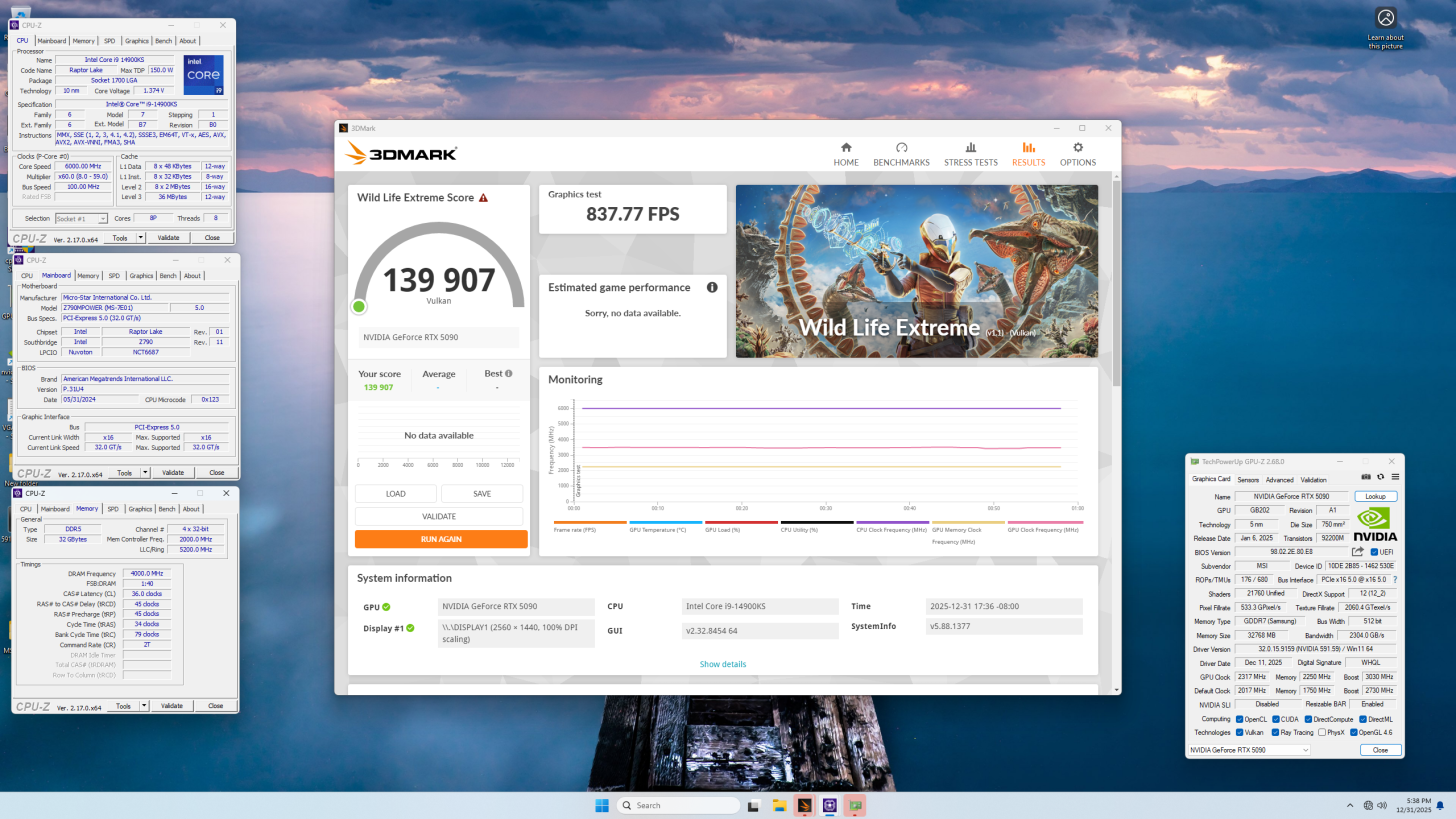Image resolution: width=1456 pixels, height=819 pixels.
Task: Click the GPU-Z taskbar icon
Action: 856,805
